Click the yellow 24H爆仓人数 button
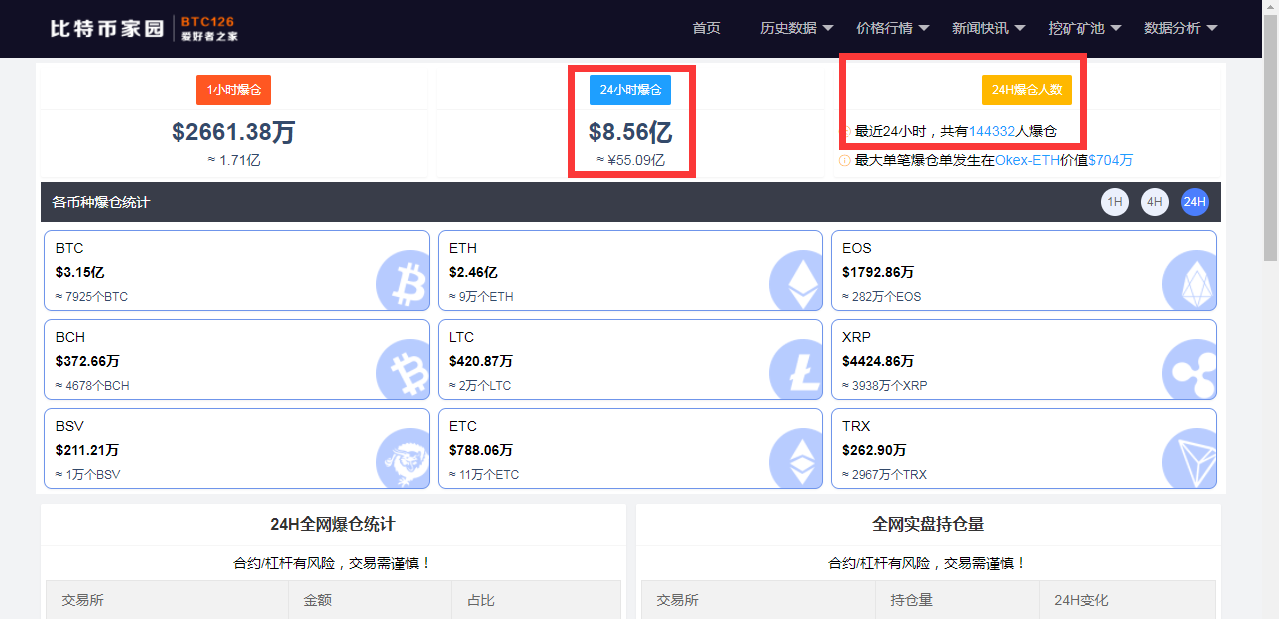Screen dimensions: 1279x619 click(x=1027, y=90)
